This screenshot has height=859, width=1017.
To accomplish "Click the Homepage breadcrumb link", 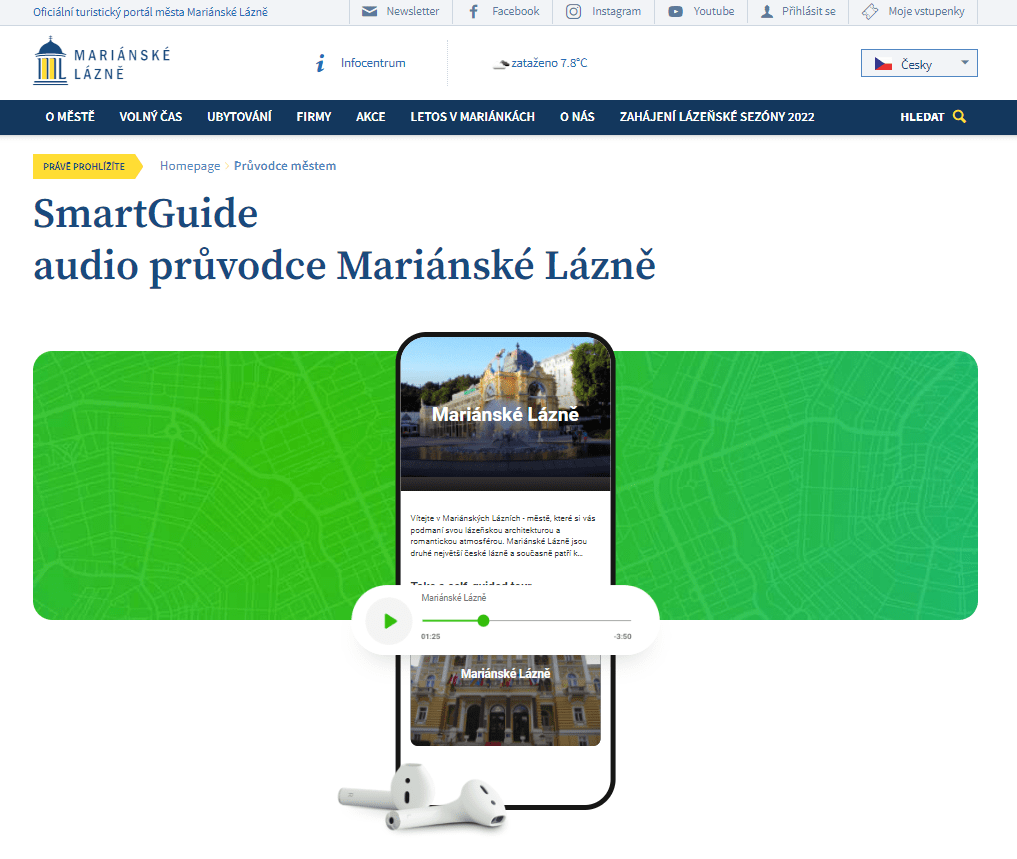I will click(x=190, y=165).
